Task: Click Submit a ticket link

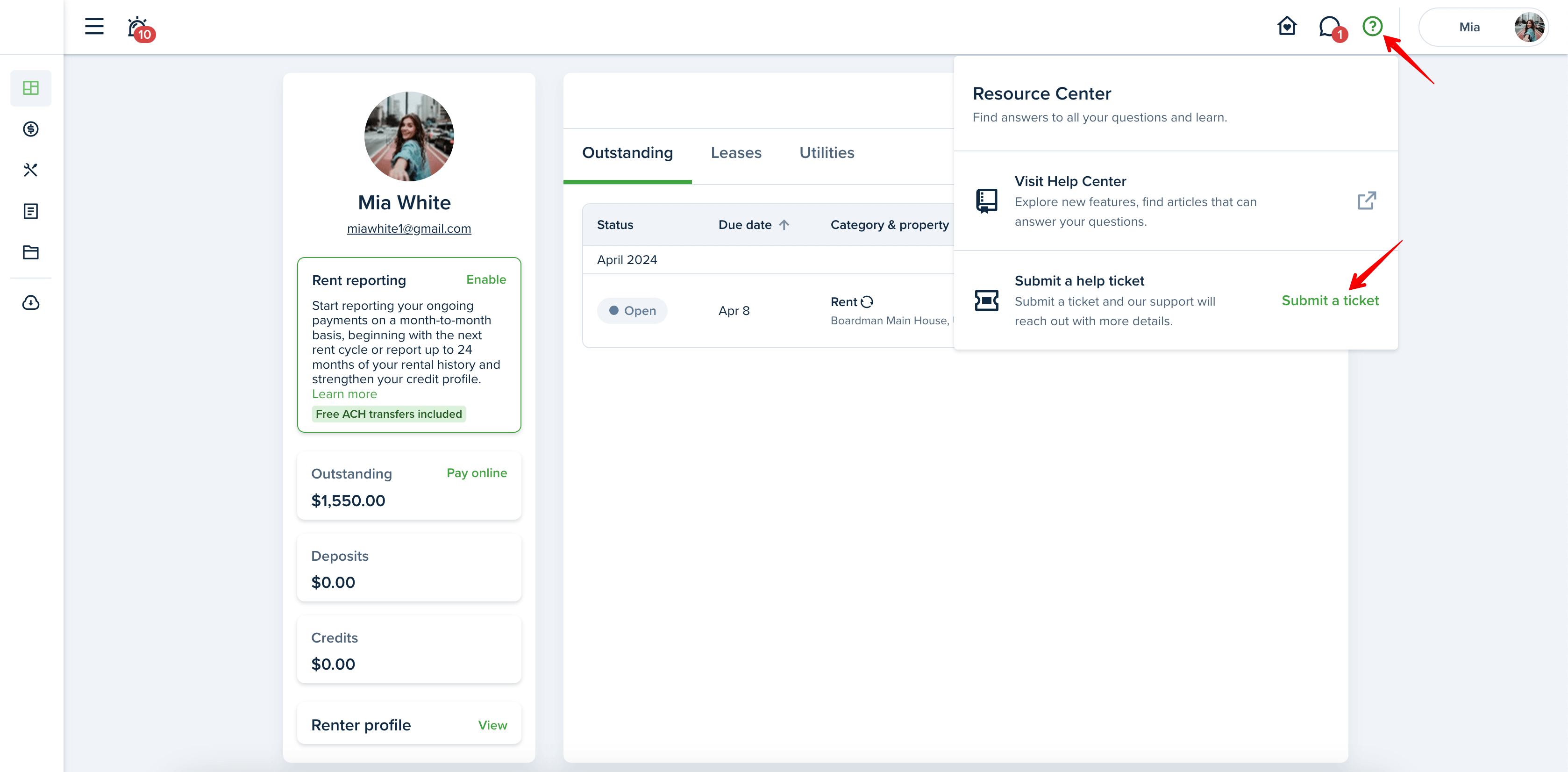Action: 1330,301
